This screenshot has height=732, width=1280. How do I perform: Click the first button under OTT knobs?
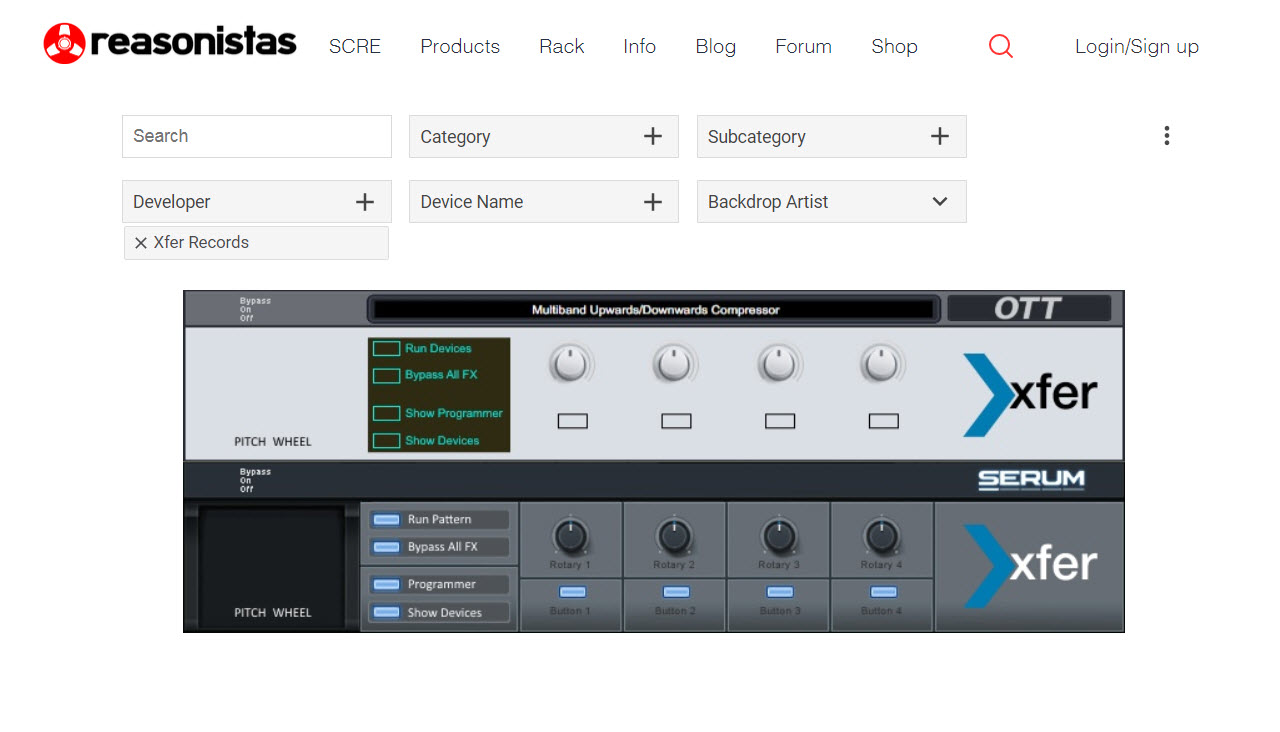pyautogui.click(x=572, y=421)
